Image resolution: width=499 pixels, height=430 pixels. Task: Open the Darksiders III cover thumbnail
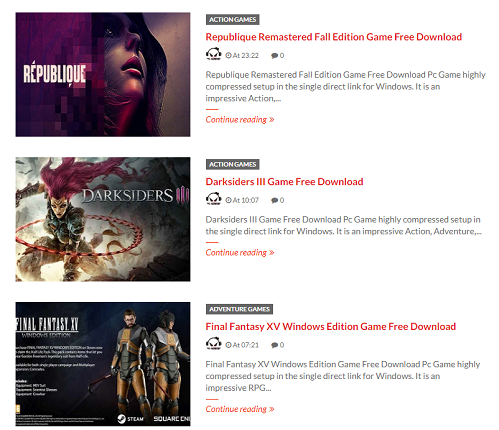click(103, 219)
